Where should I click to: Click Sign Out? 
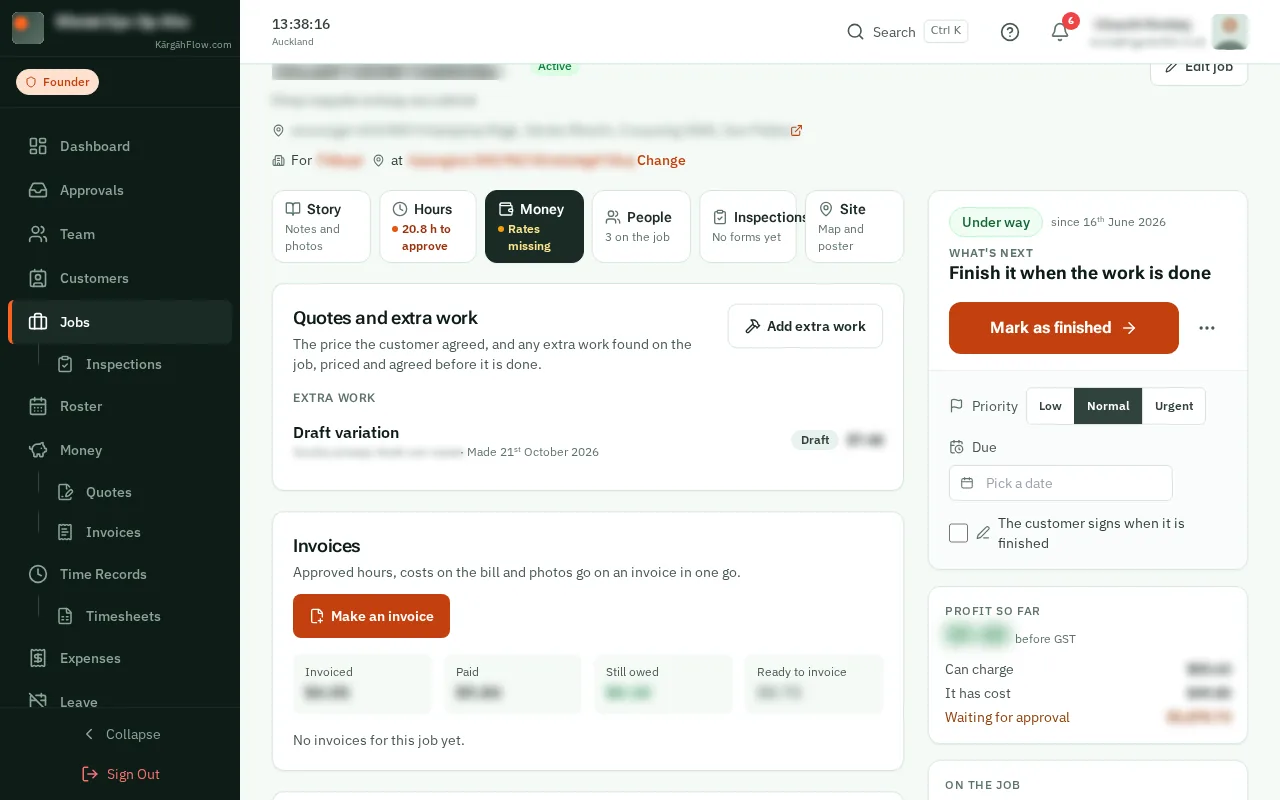[x=120, y=774]
